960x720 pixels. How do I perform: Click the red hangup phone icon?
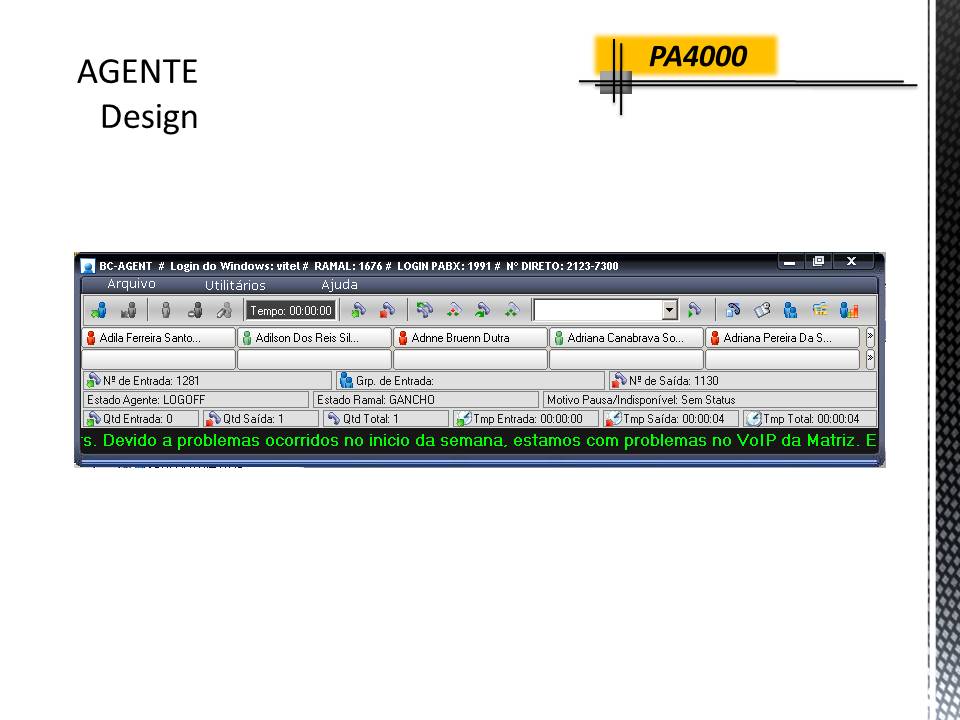coord(387,310)
